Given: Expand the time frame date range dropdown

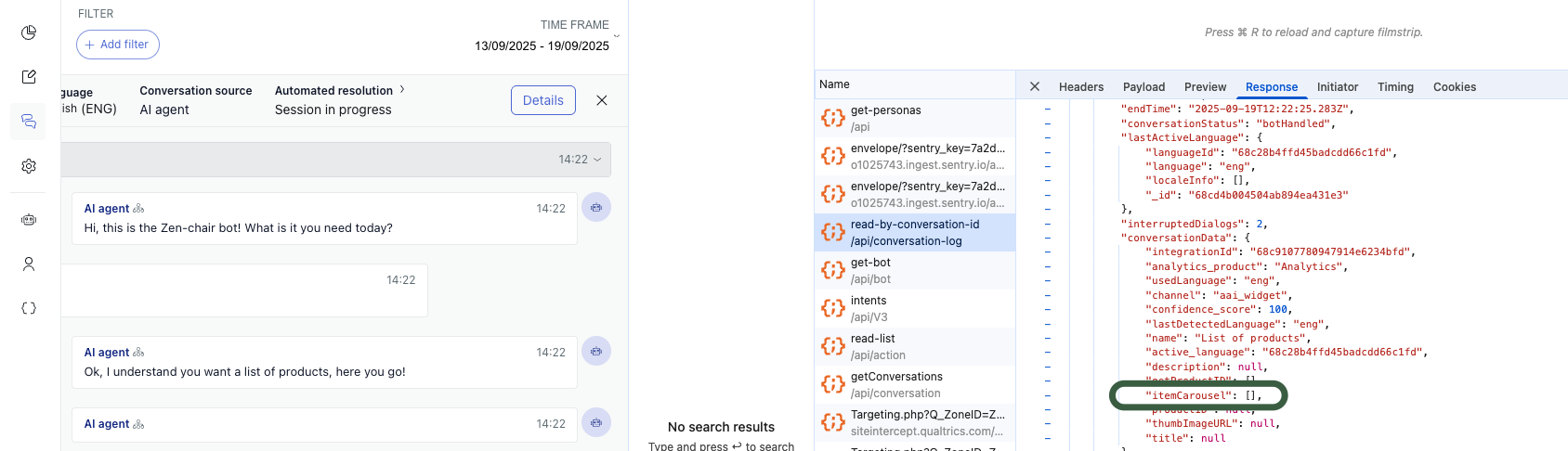Looking at the screenshot, I should 616,36.
